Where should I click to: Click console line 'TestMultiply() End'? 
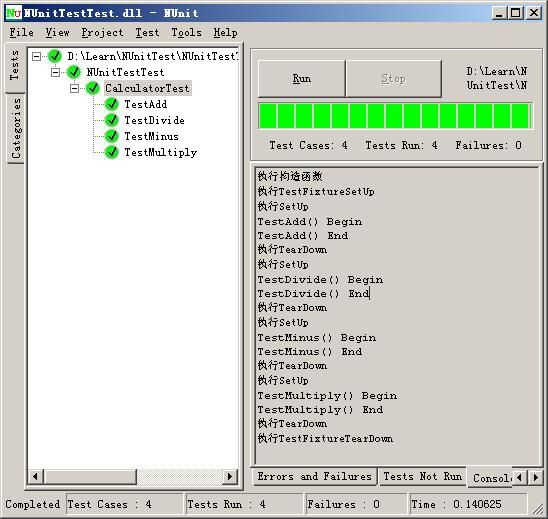point(320,410)
